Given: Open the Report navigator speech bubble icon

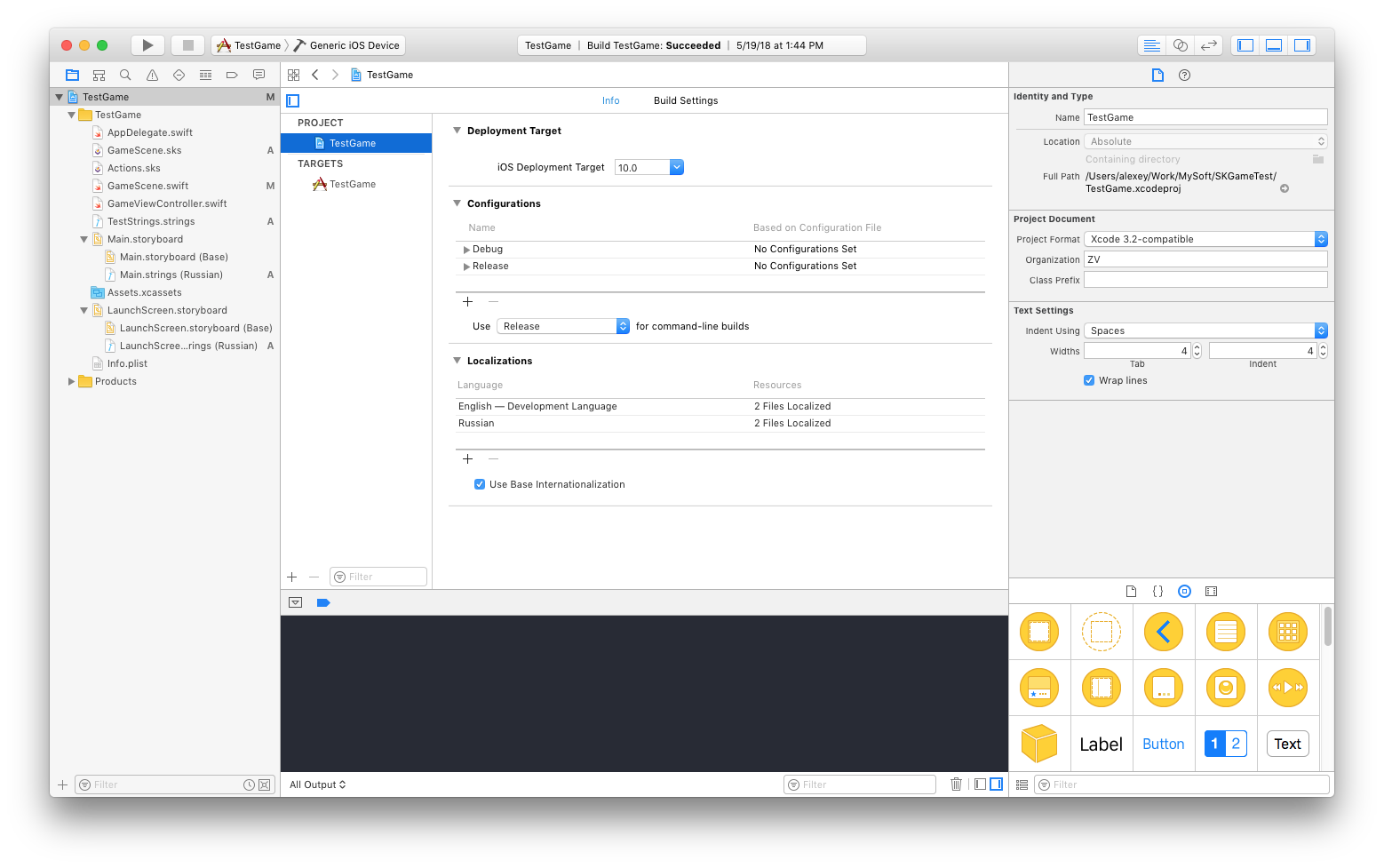Looking at the screenshot, I should pyautogui.click(x=259, y=75).
